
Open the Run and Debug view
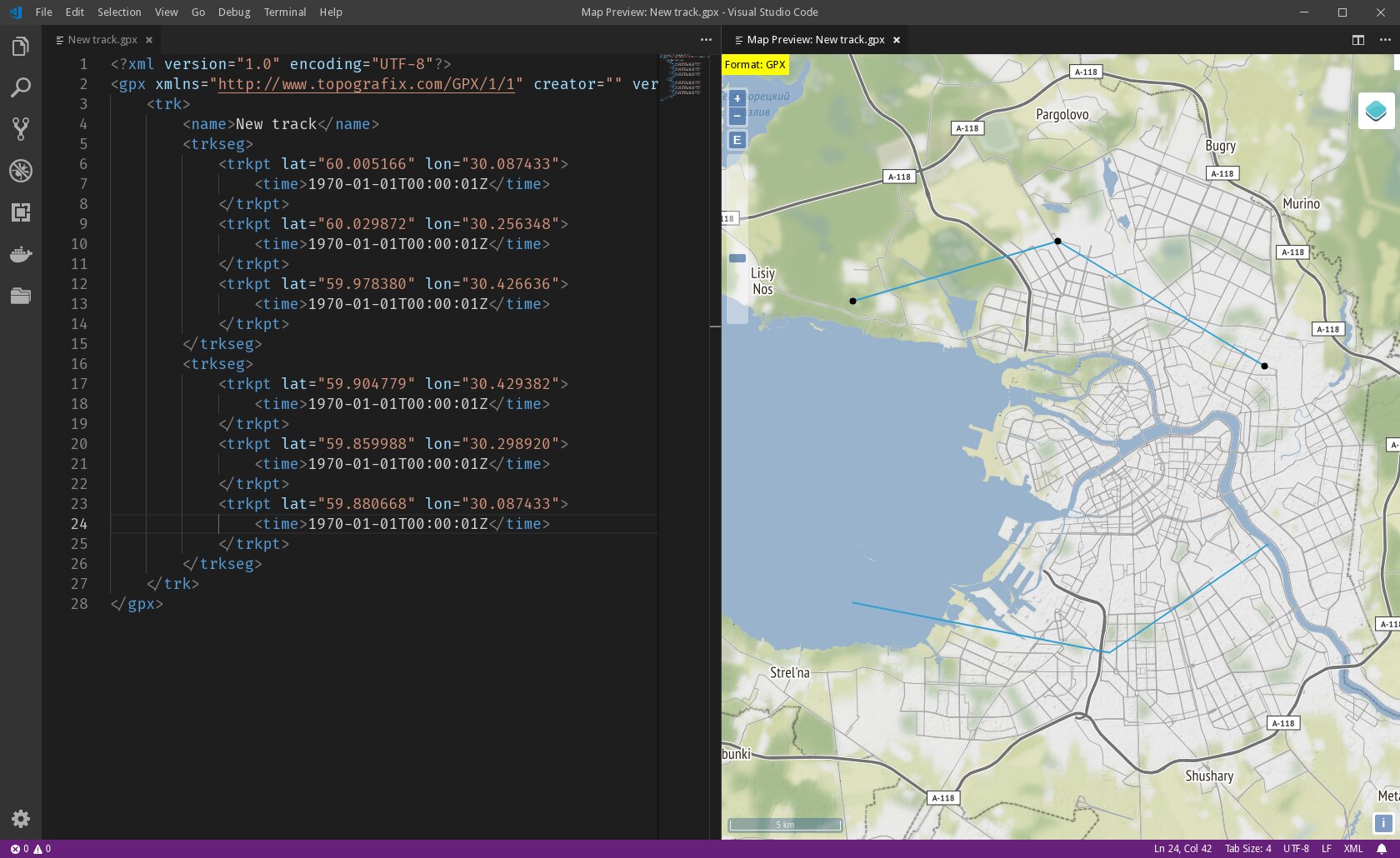click(20, 171)
